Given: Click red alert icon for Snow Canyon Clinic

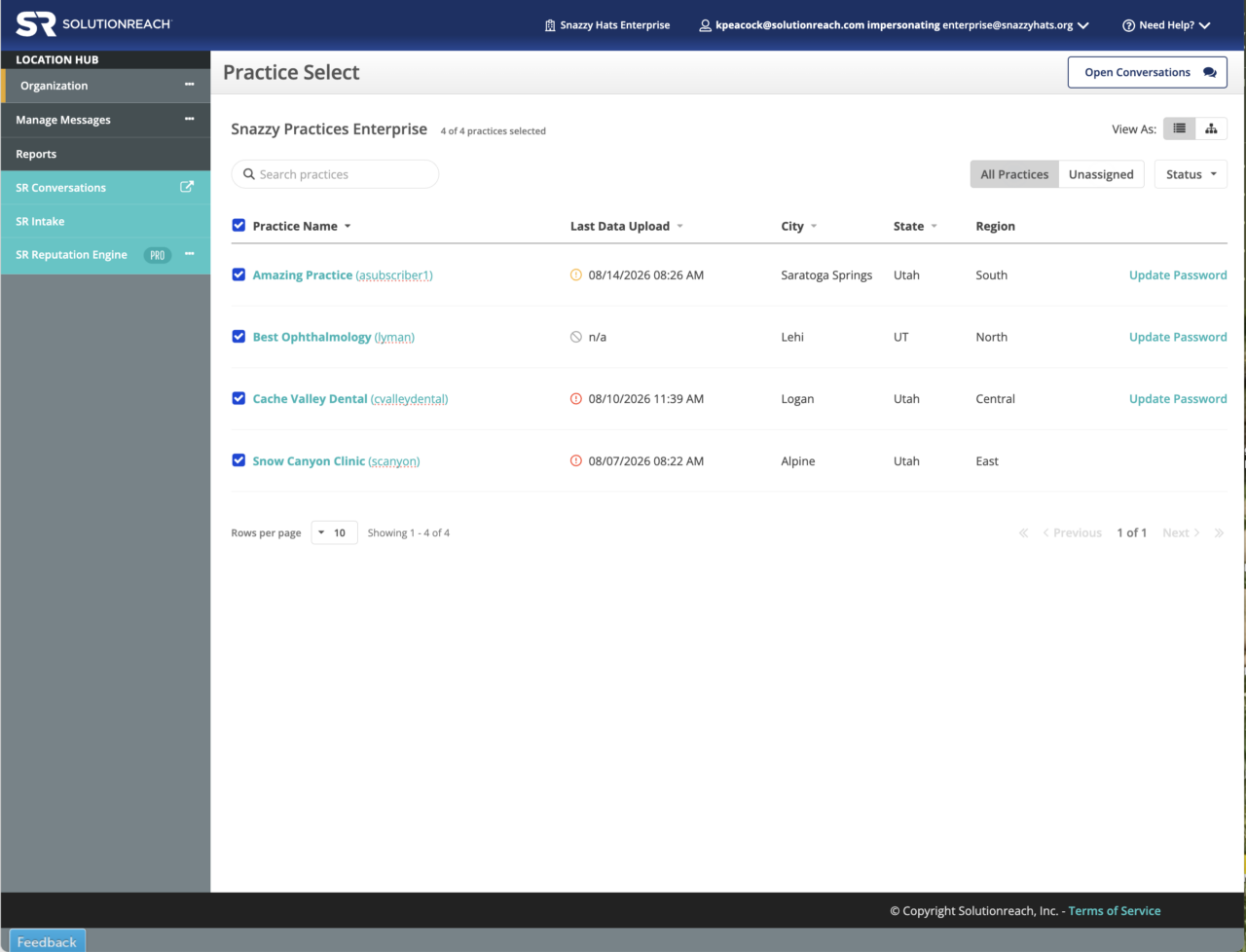Looking at the screenshot, I should coord(575,460).
